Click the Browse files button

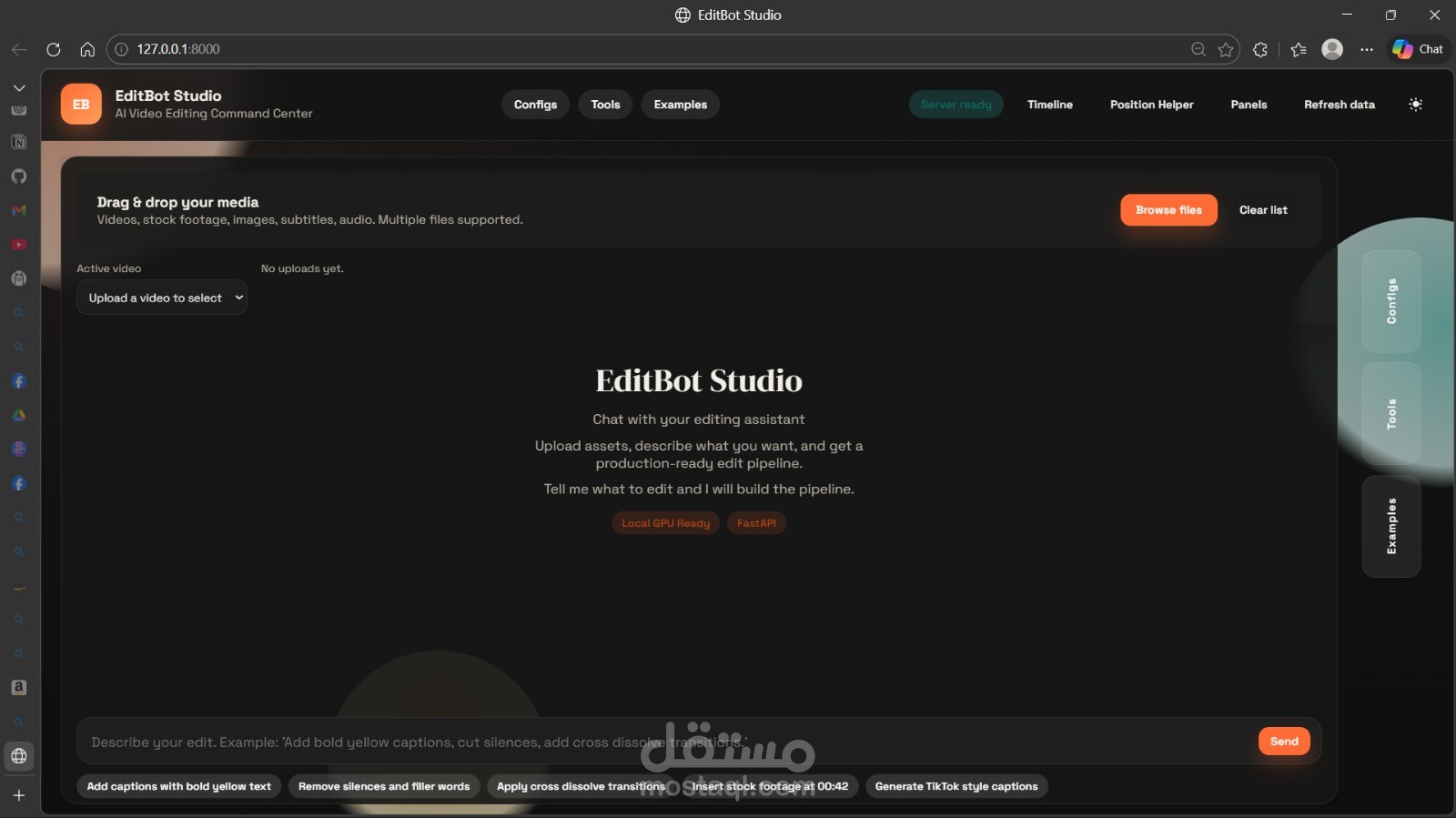pyautogui.click(x=1168, y=210)
